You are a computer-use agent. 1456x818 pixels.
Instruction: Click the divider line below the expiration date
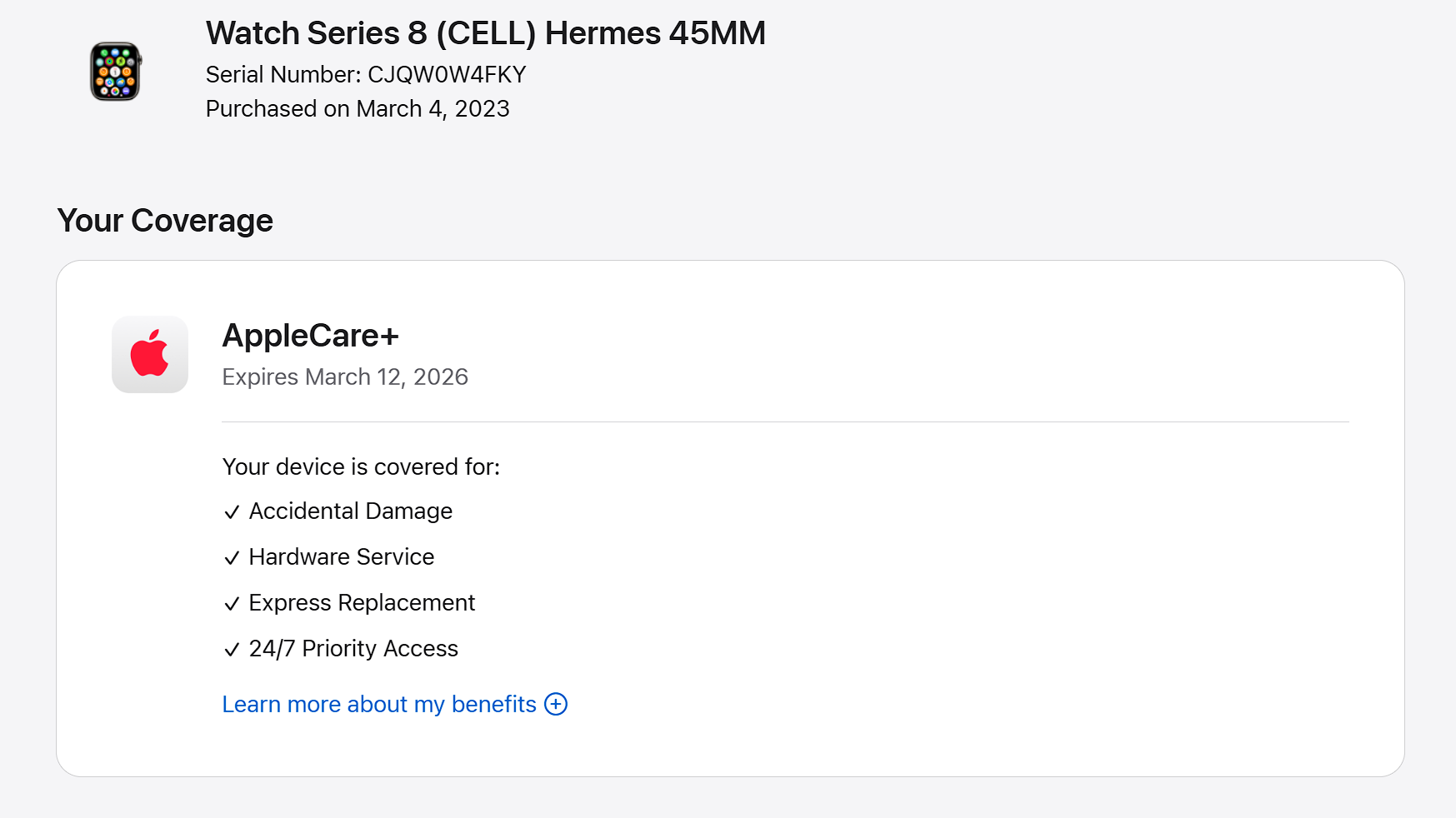(x=785, y=422)
